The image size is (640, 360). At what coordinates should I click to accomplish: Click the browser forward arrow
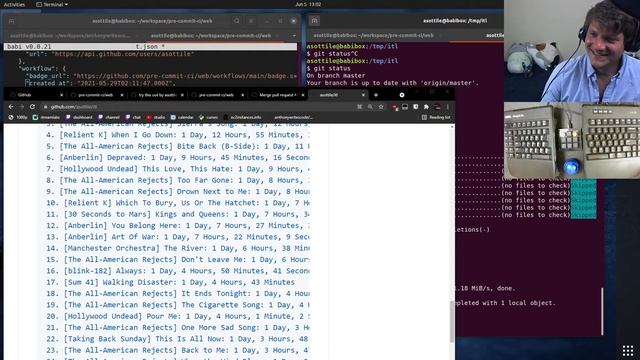tap(22, 107)
